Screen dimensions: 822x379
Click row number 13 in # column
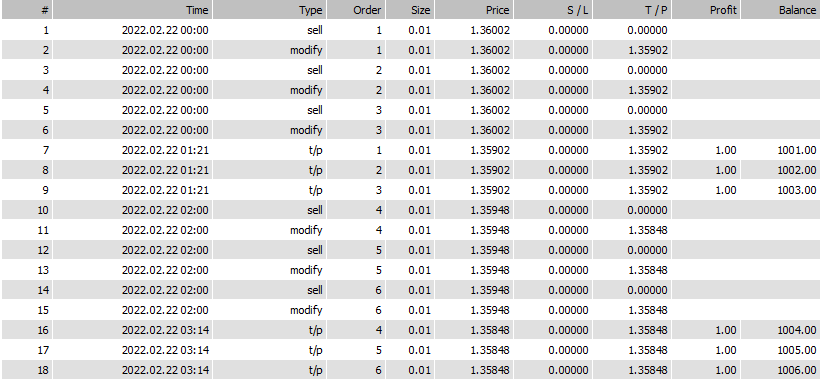click(43, 270)
